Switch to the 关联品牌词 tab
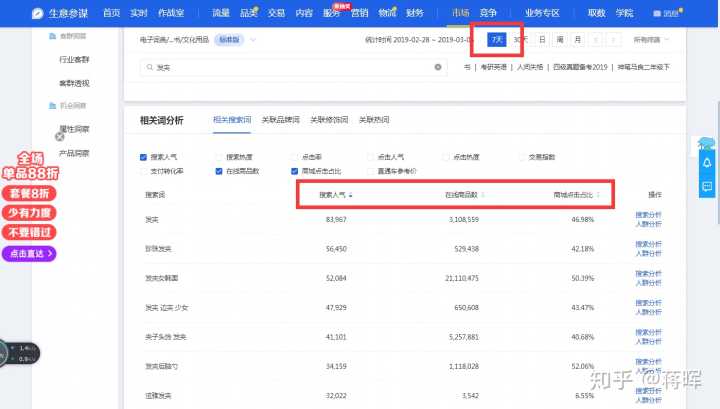The height and width of the screenshot is (409, 720). tap(279, 120)
